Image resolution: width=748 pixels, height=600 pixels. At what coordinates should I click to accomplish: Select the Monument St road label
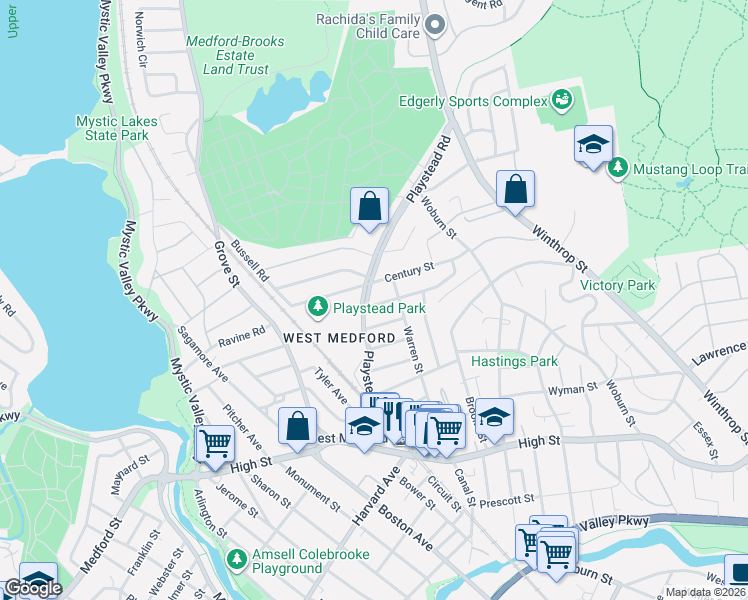(313, 489)
